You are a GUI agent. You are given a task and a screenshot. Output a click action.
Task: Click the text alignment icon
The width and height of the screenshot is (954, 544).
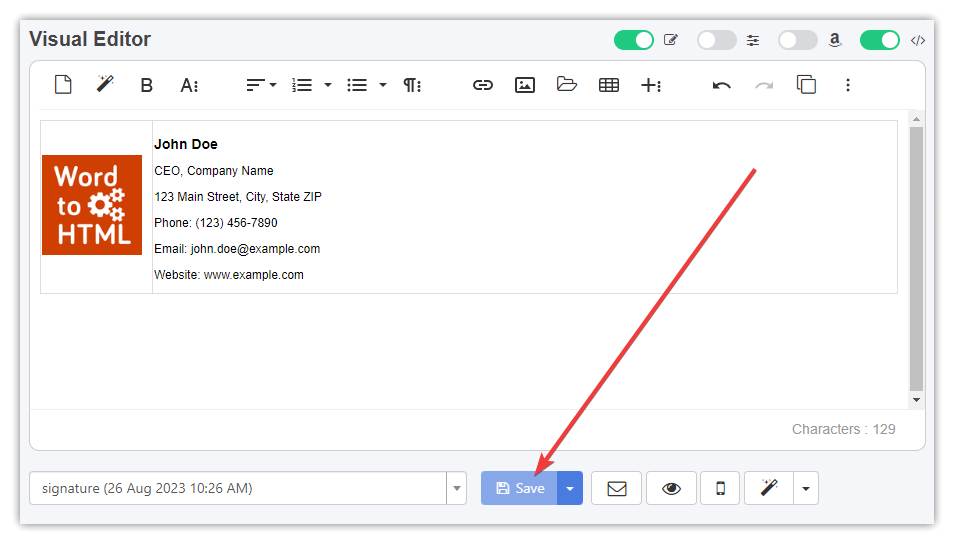[256, 85]
